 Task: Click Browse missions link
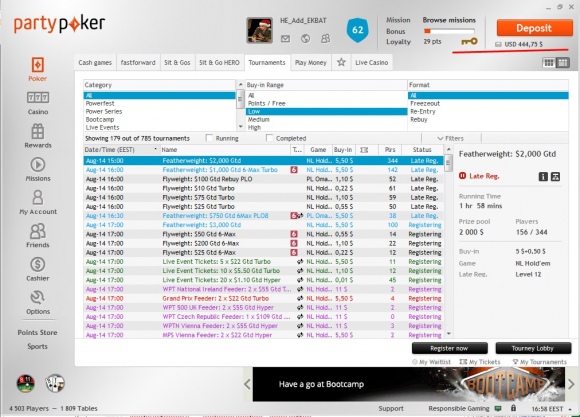click(449, 20)
